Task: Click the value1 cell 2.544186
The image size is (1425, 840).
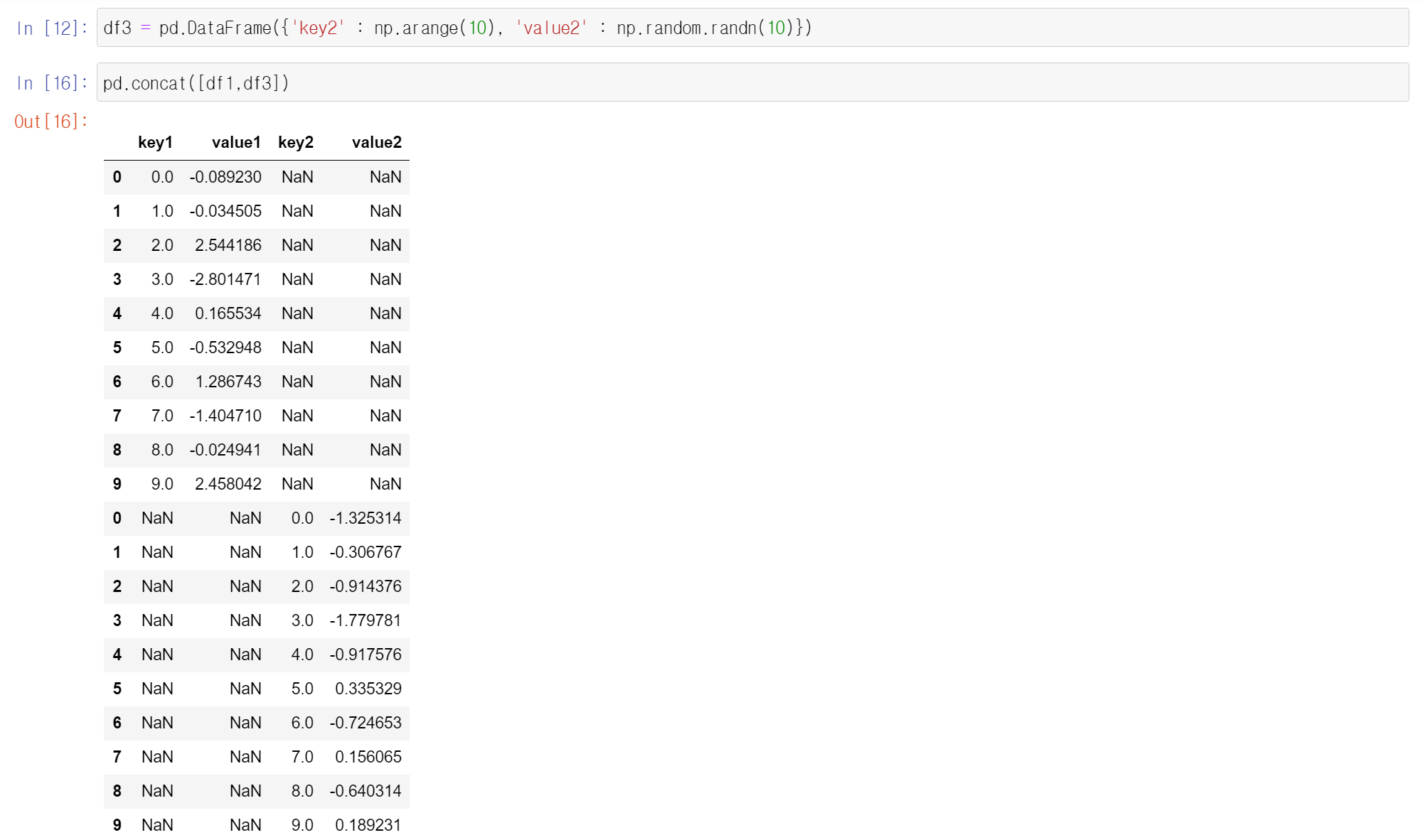Action: pos(228,245)
